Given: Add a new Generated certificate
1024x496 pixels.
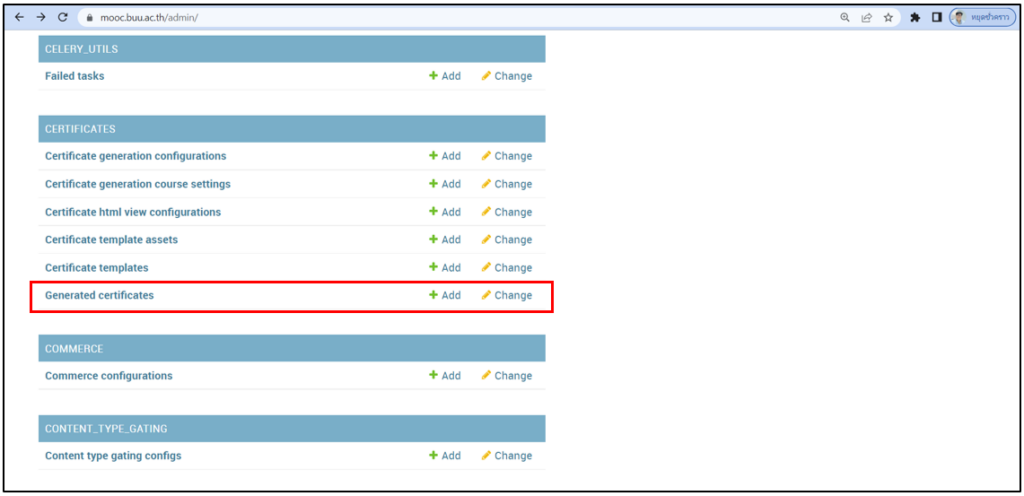Looking at the screenshot, I should click(445, 296).
